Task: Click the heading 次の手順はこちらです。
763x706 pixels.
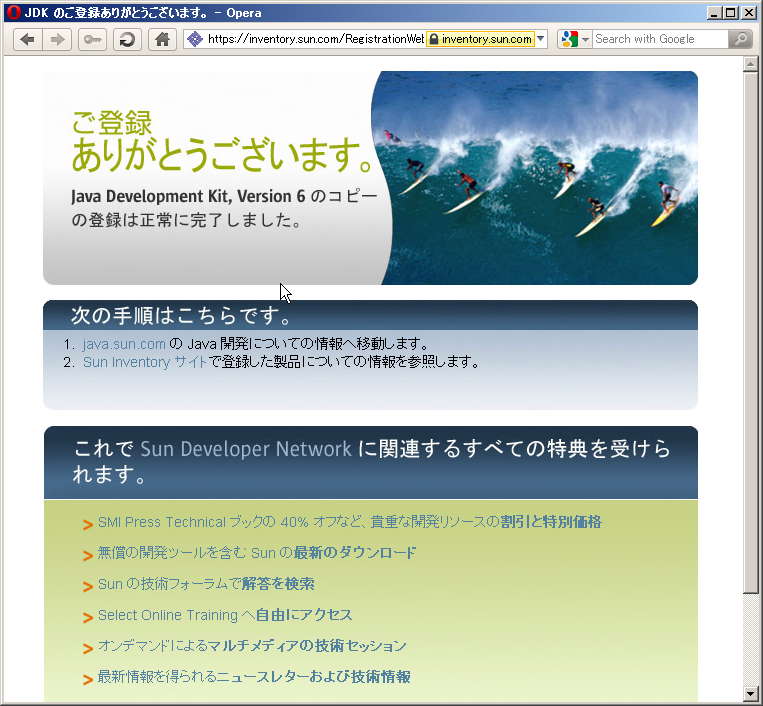Action: tap(181, 315)
